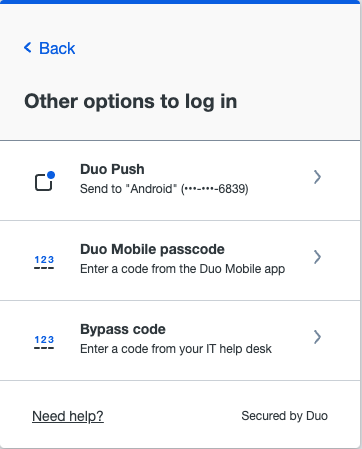Click the 123 icon beside Duo Mobile passcode
The image size is (362, 449).
(x=44, y=262)
